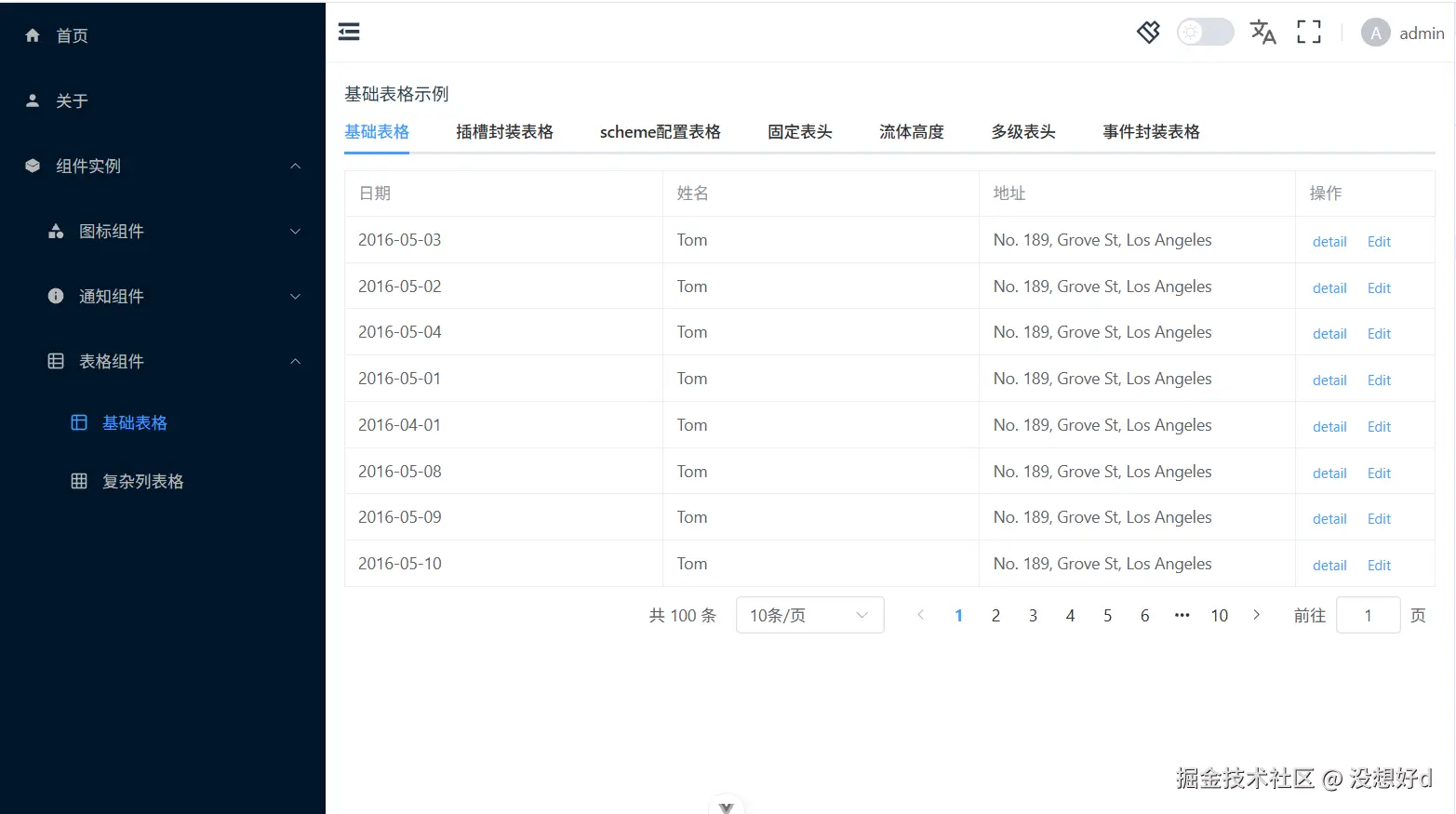Switch to the 事件封装表格 tab
Image resolution: width=1456 pixels, height=814 pixels.
[x=1151, y=132]
